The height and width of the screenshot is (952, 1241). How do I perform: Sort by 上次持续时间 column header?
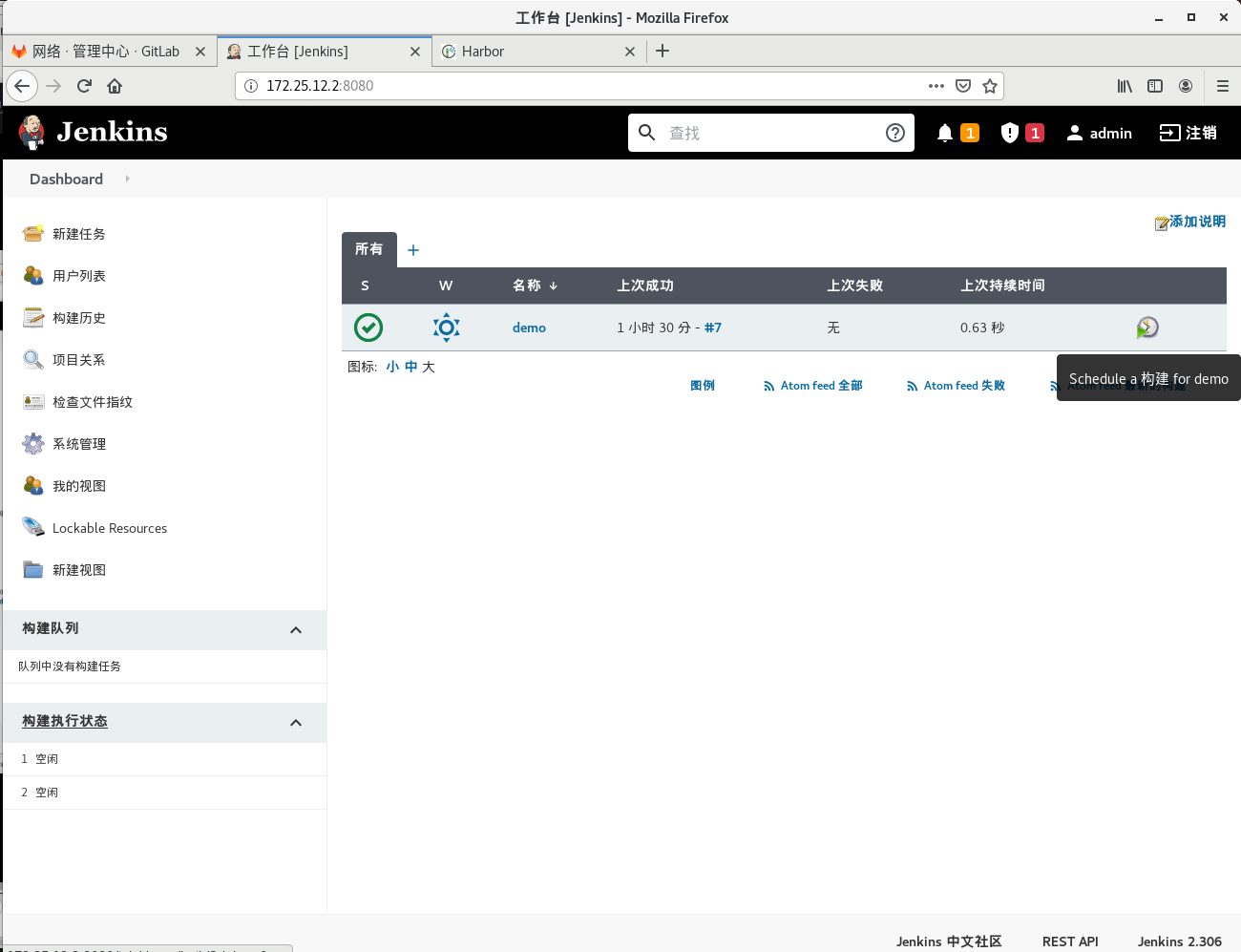point(1002,286)
